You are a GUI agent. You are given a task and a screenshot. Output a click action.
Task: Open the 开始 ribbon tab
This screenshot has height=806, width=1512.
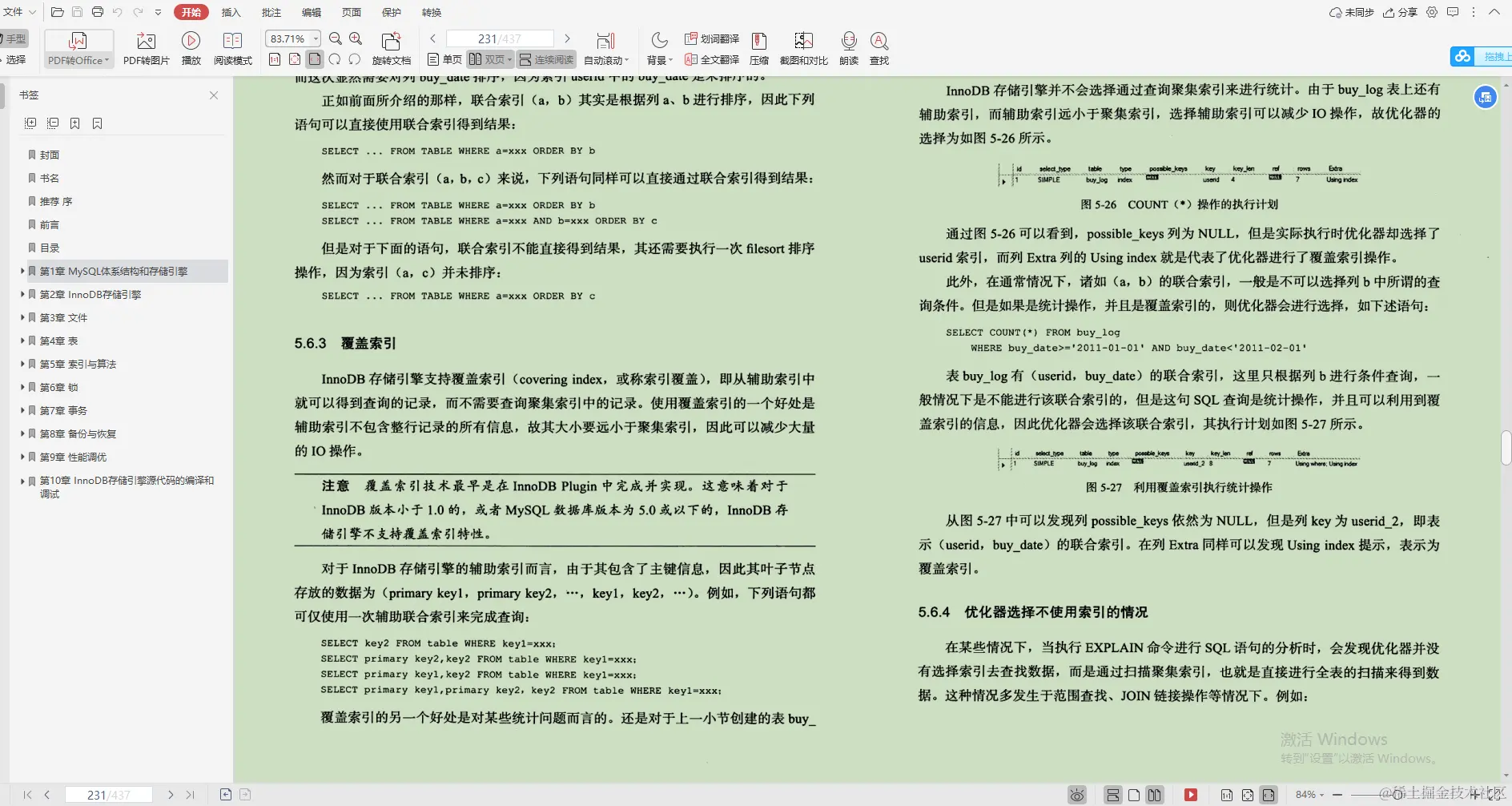coord(191,12)
